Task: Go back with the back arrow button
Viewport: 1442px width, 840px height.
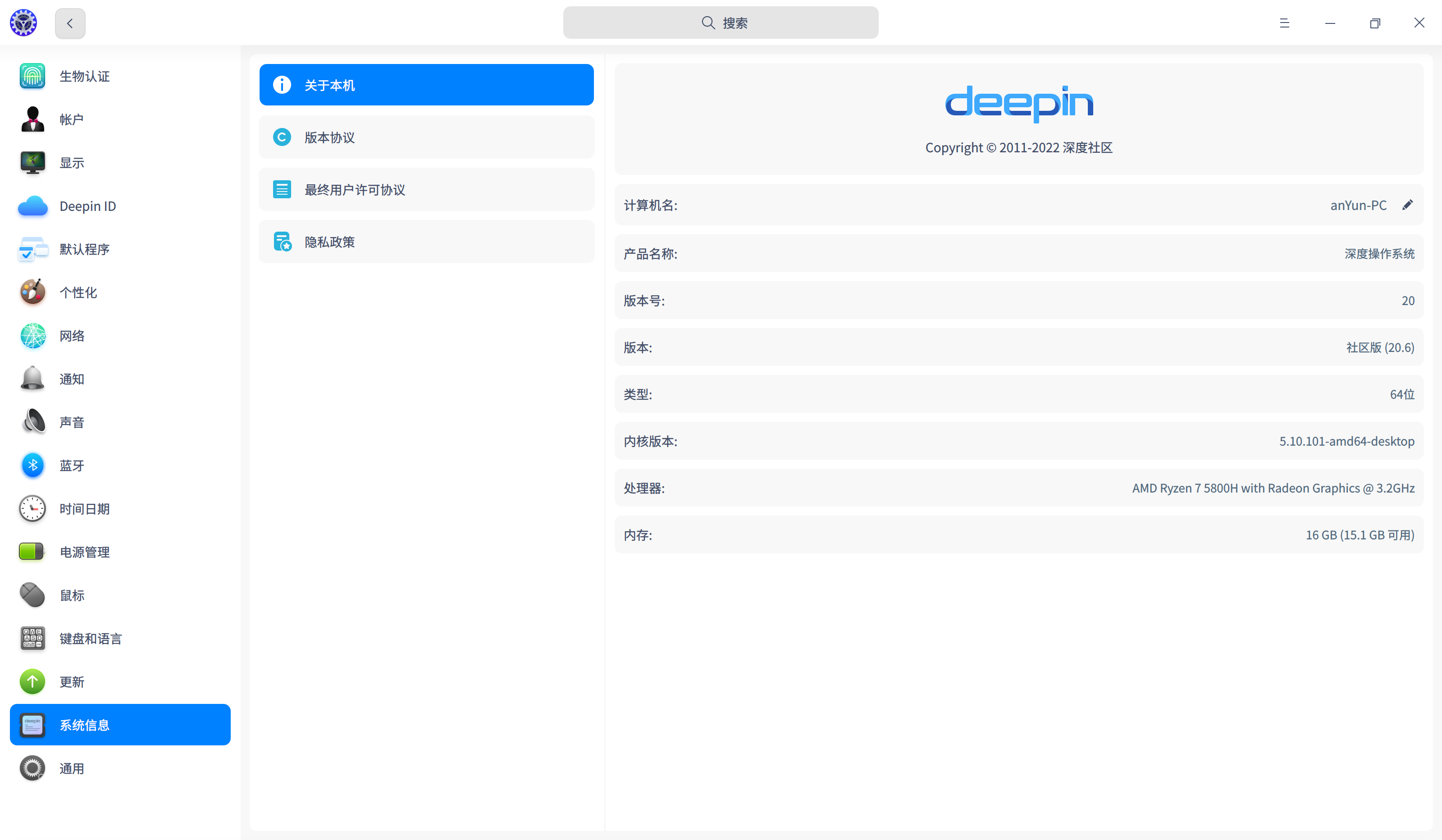Action: pyautogui.click(x=70, y=23)
